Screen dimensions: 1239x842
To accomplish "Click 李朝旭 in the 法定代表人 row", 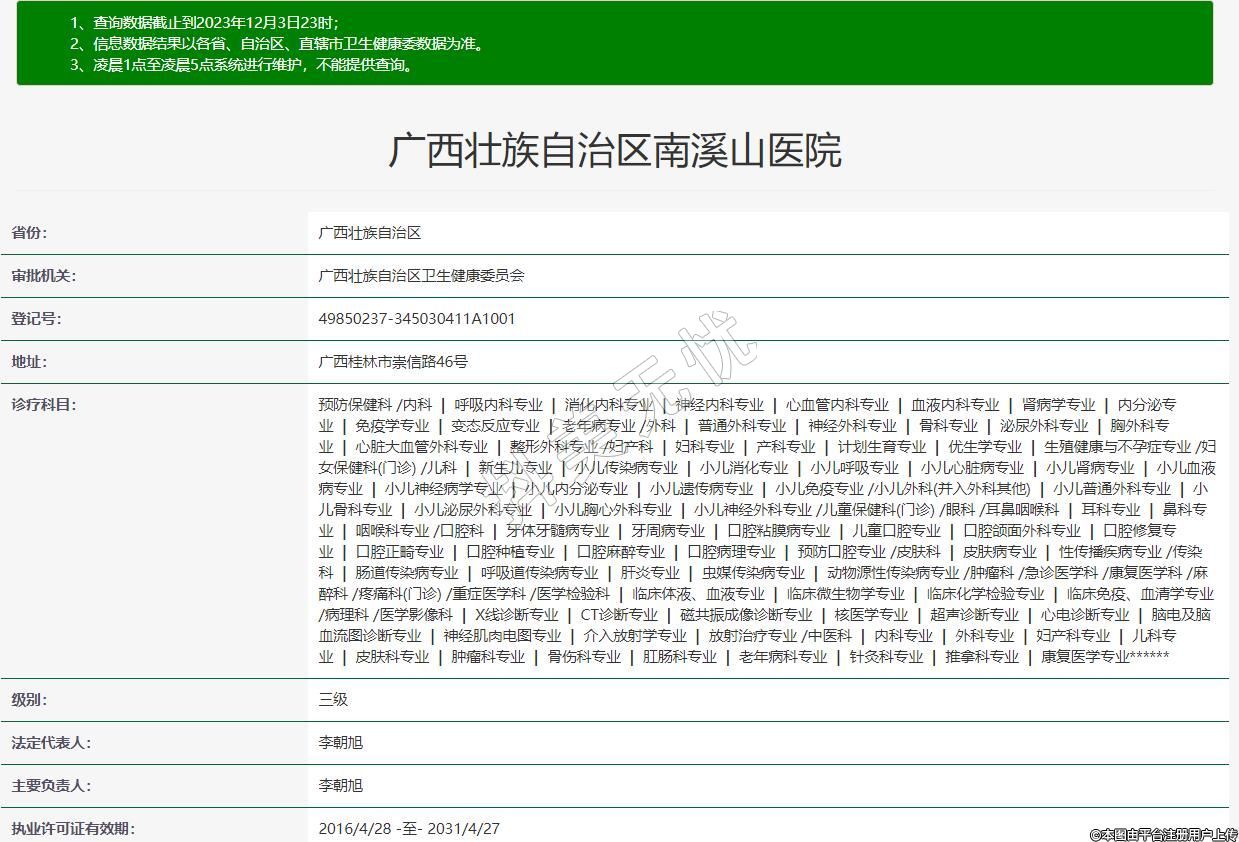I will [340, 743].
